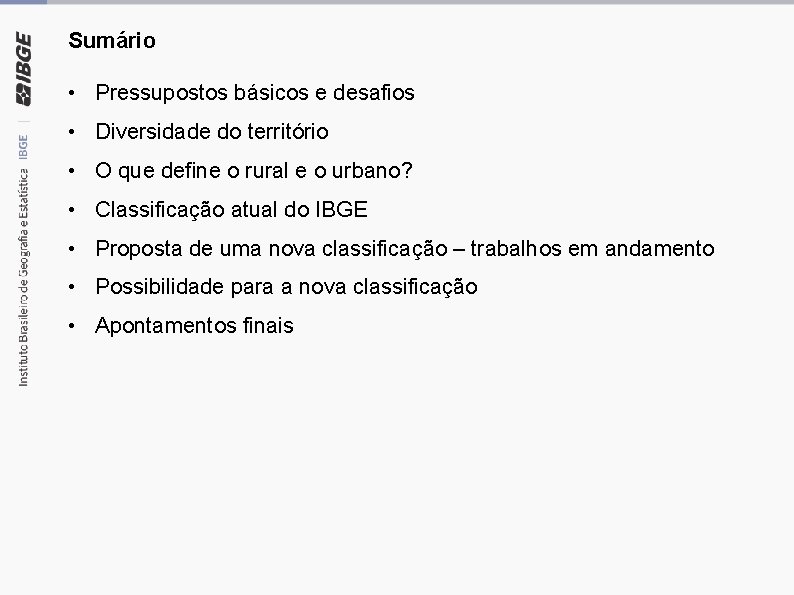
Task: Click bullet dot beside Diversidade do território
Action: click(x=72, y=132)
